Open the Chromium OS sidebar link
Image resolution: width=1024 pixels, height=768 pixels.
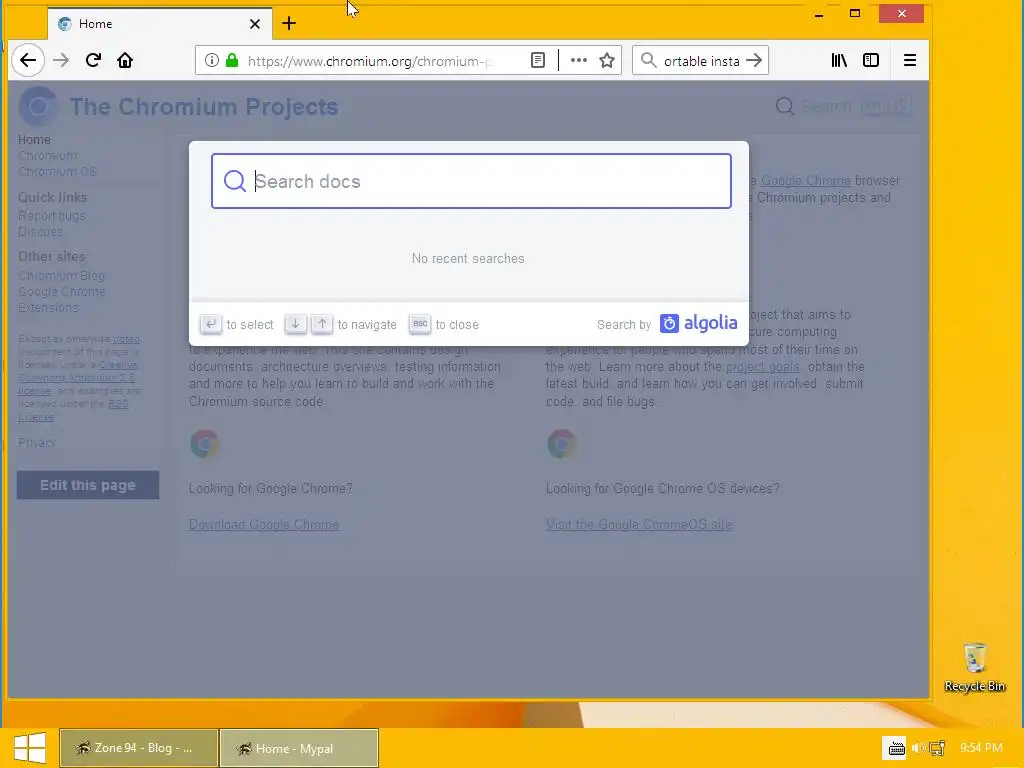click(x=57, y=172)
